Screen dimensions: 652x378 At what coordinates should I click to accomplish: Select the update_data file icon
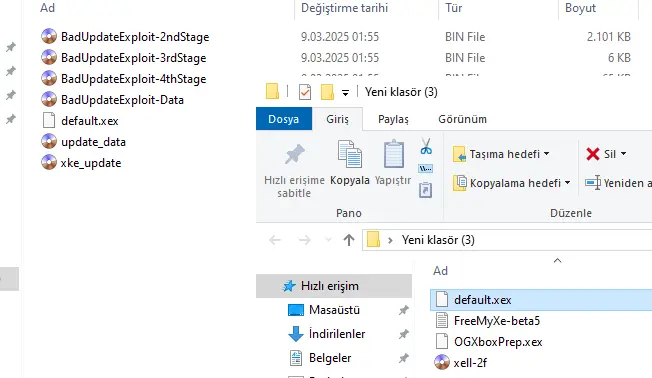49,141
